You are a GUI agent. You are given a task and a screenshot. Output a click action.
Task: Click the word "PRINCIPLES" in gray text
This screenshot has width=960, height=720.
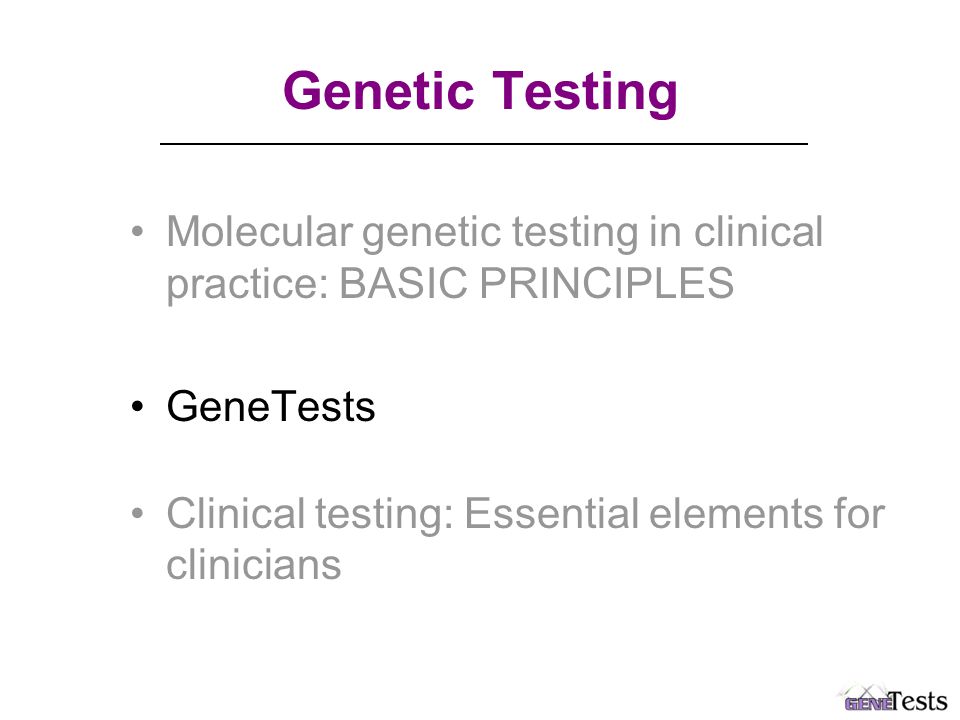(x=606, y=283)
